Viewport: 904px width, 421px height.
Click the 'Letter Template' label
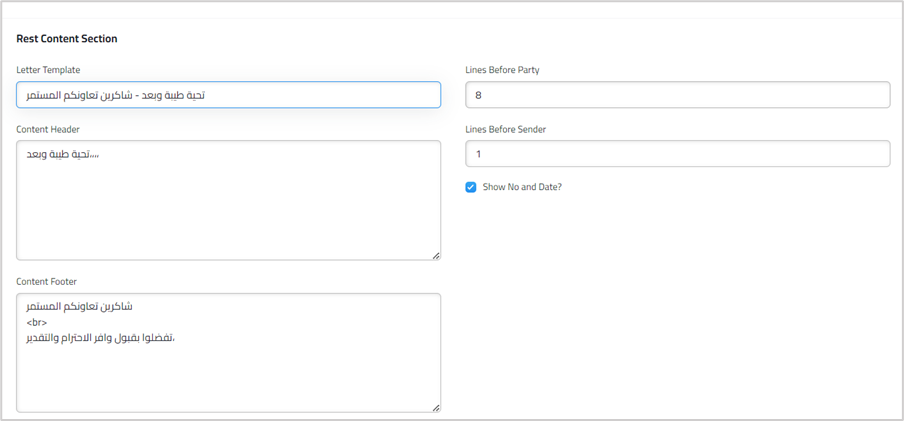(x=48, y=70)
